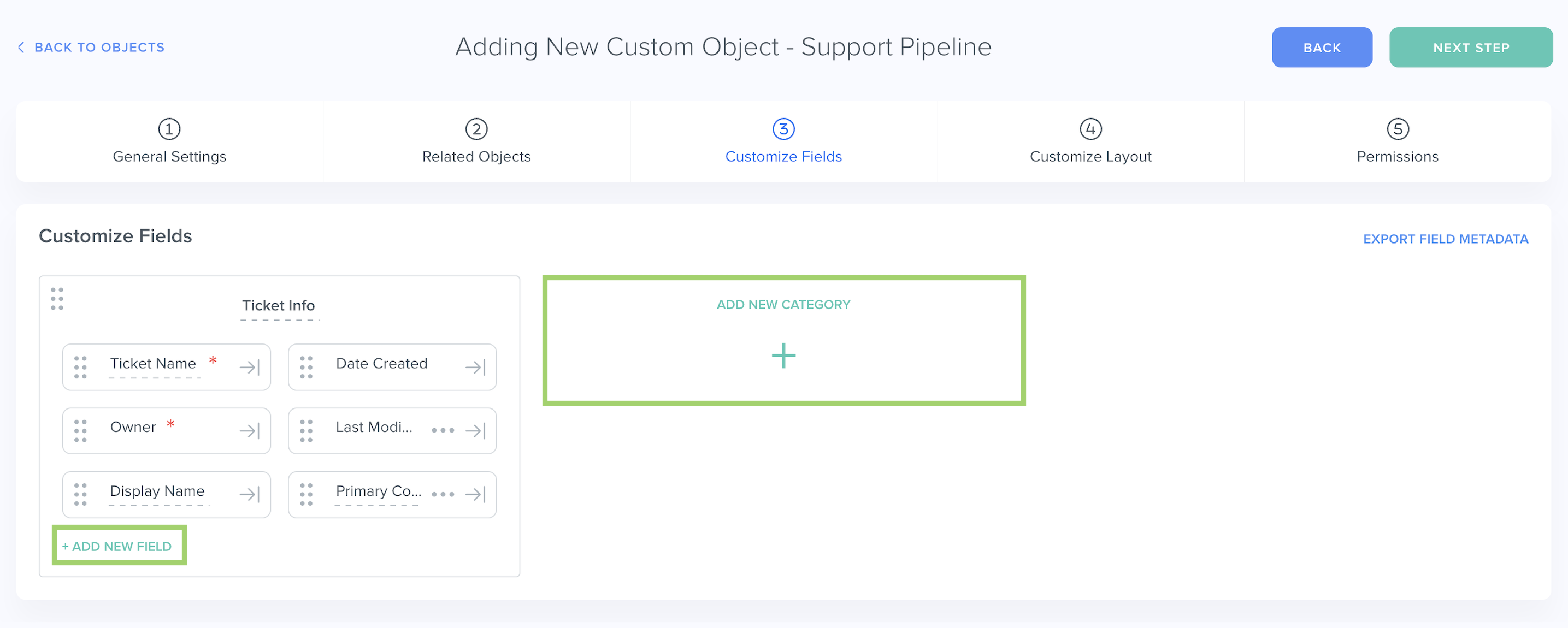Click move-right arrow on Primary Co... field
This screenshot has width=1568, height=628.
(x=475, y=494)
